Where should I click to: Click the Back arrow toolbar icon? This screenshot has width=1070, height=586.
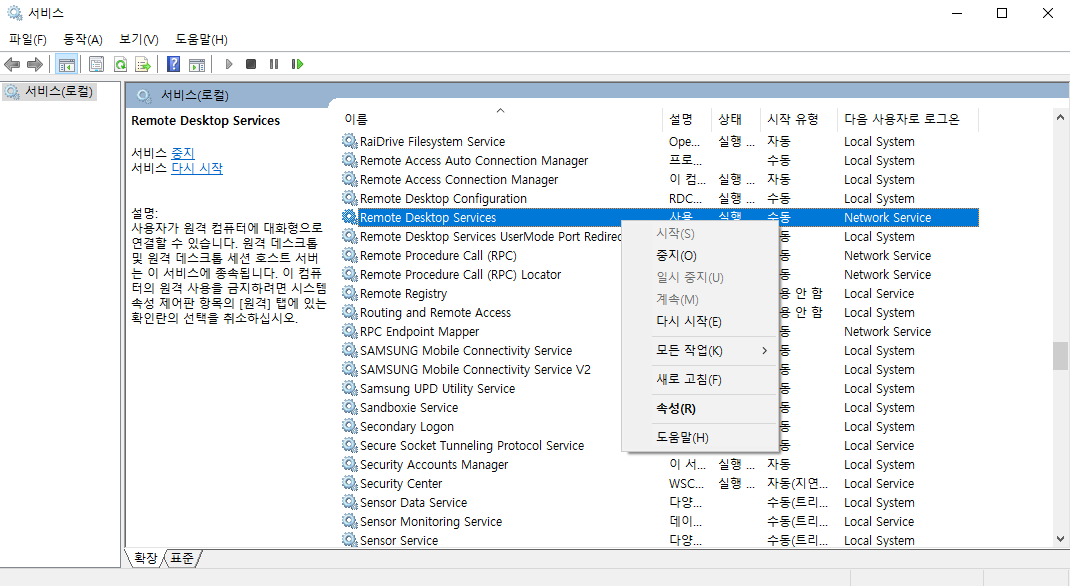(12, 64)
